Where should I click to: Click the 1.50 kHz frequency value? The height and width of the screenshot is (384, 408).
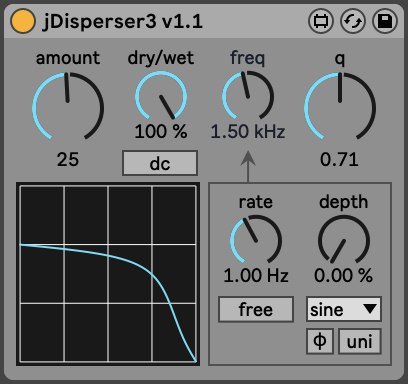[248, 131]
